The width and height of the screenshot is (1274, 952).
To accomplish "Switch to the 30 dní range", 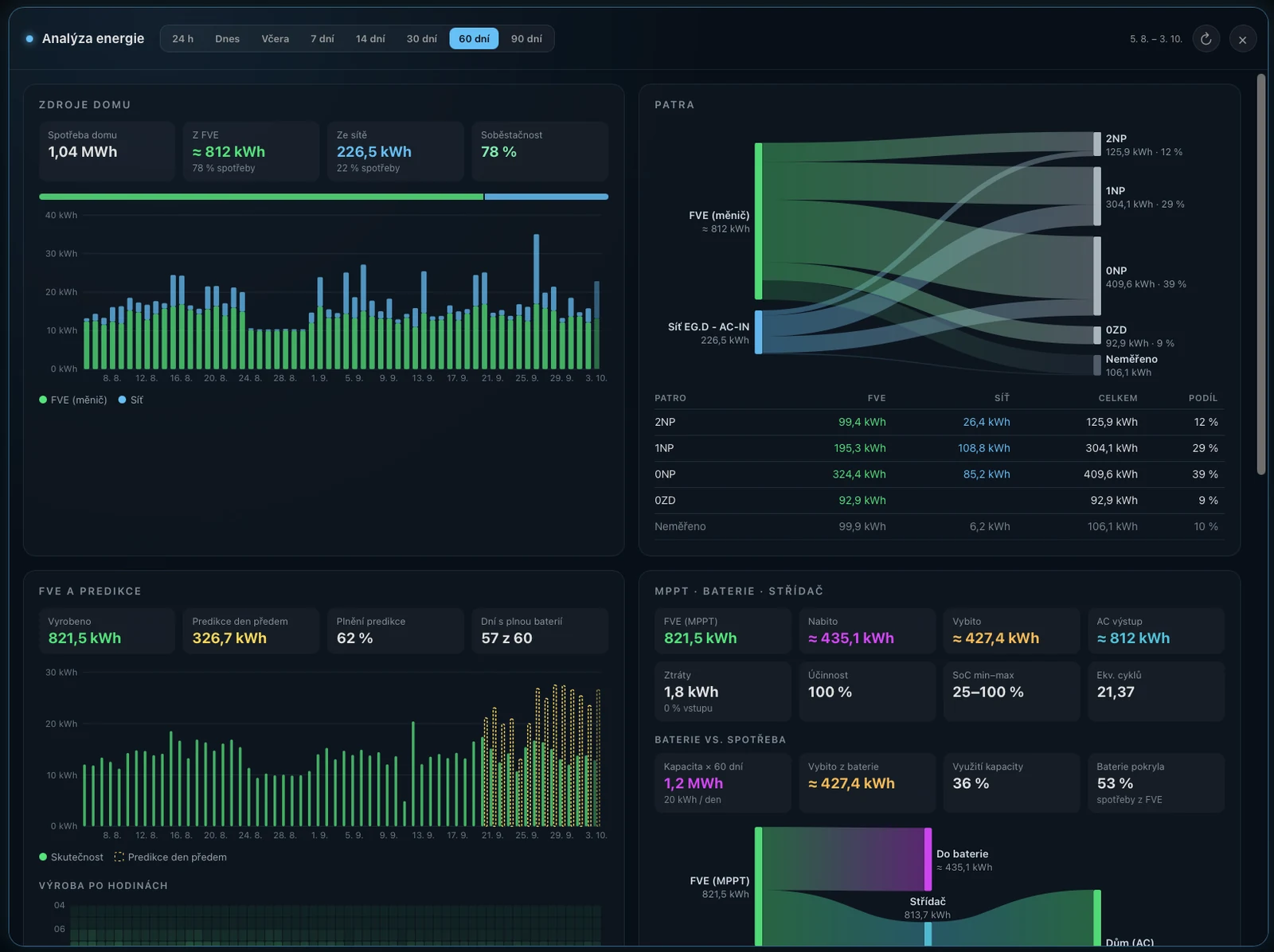I will click(x=422, y=38).
